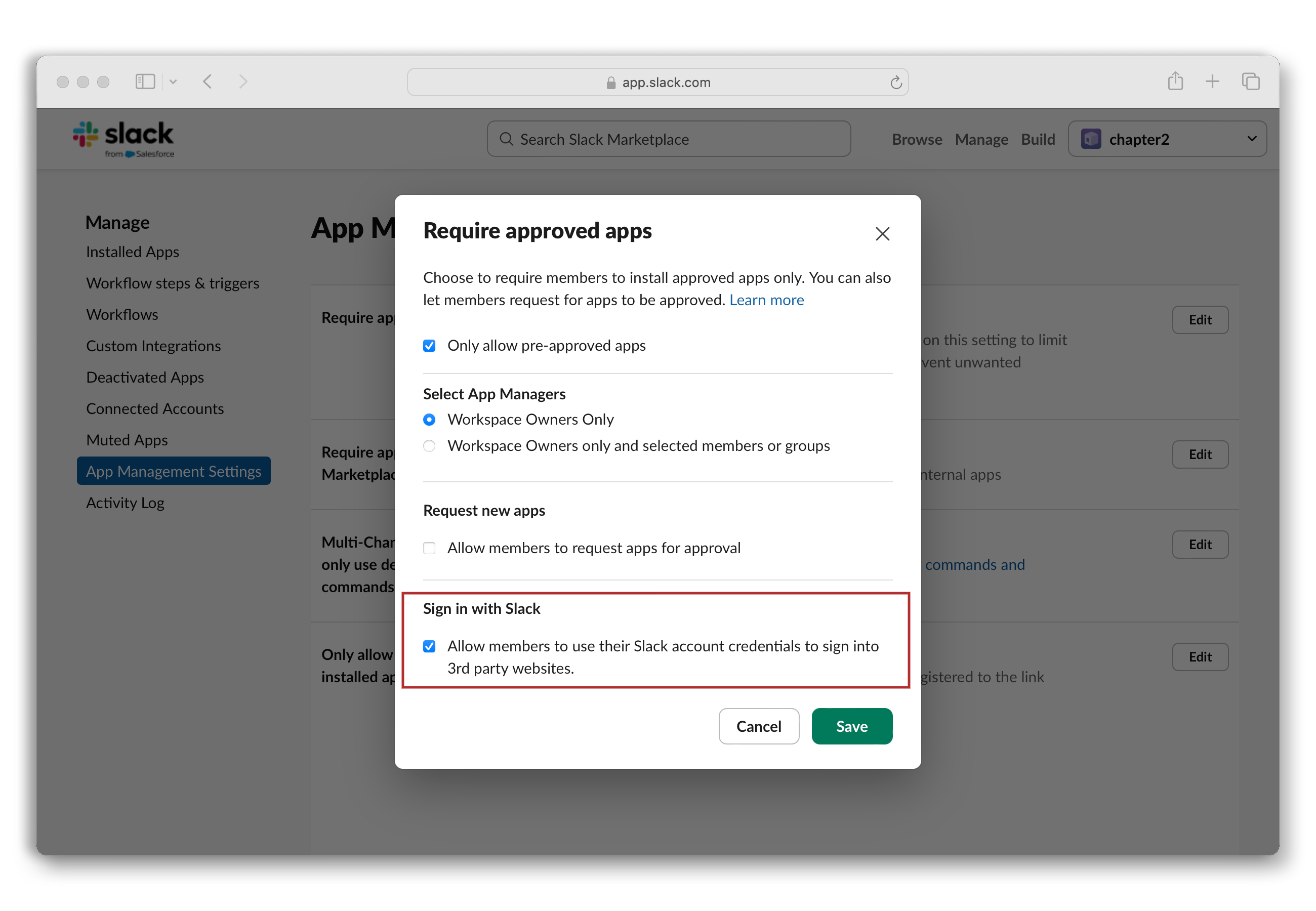Image resolution: width=1316 pixels, height=911 pixels.
Task: Open Workflows in sidebar
Action: pos(122,314)
